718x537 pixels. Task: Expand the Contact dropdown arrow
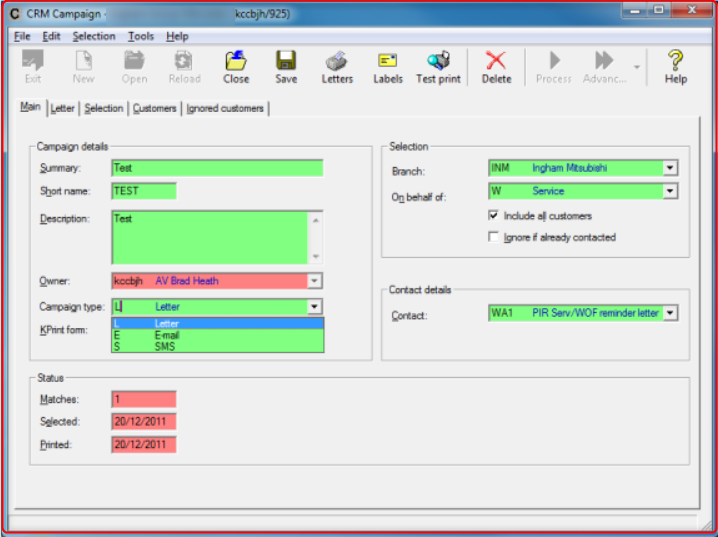670,313
